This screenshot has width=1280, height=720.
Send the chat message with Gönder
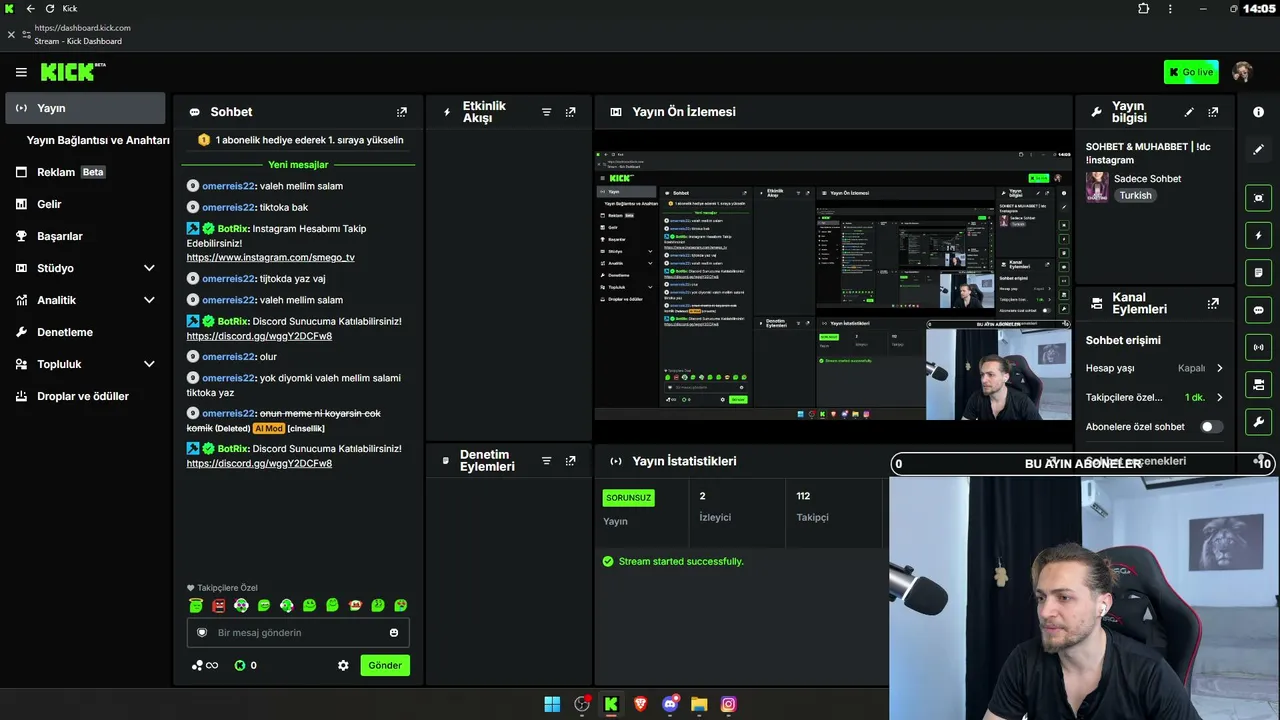(x=385, y=665)
